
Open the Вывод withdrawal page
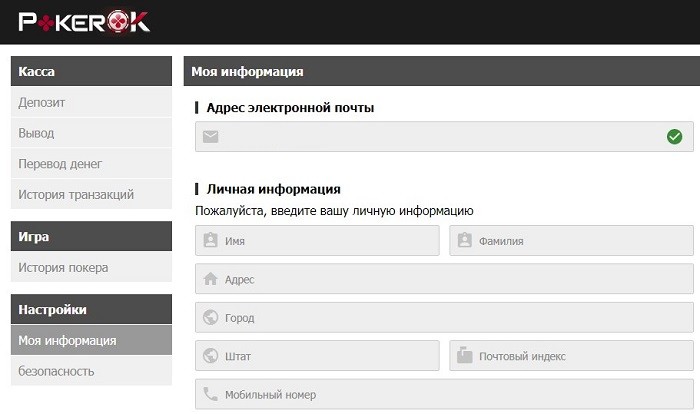click(x=91, y=133)
